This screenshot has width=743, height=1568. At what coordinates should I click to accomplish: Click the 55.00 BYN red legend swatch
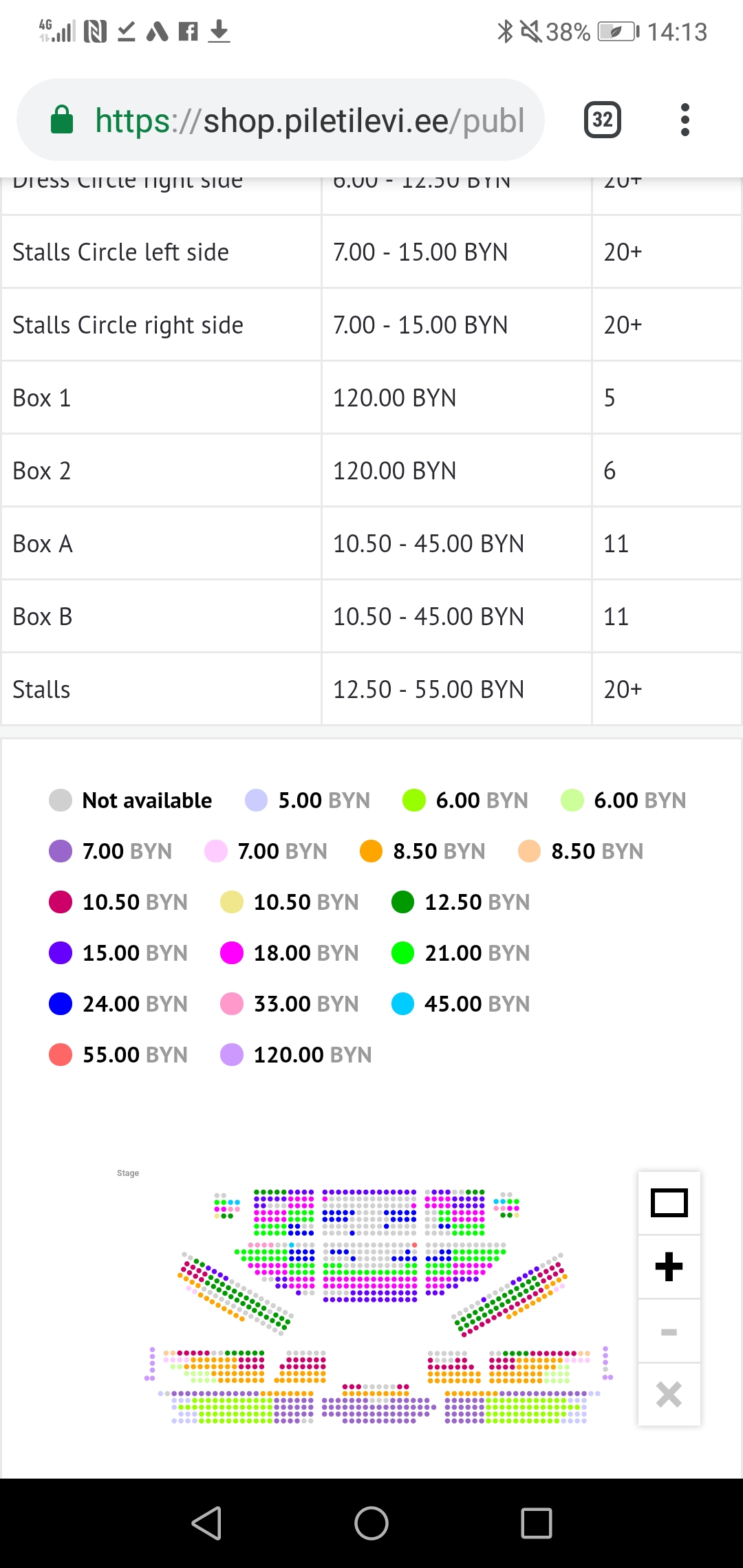(x=61, y=1054)
